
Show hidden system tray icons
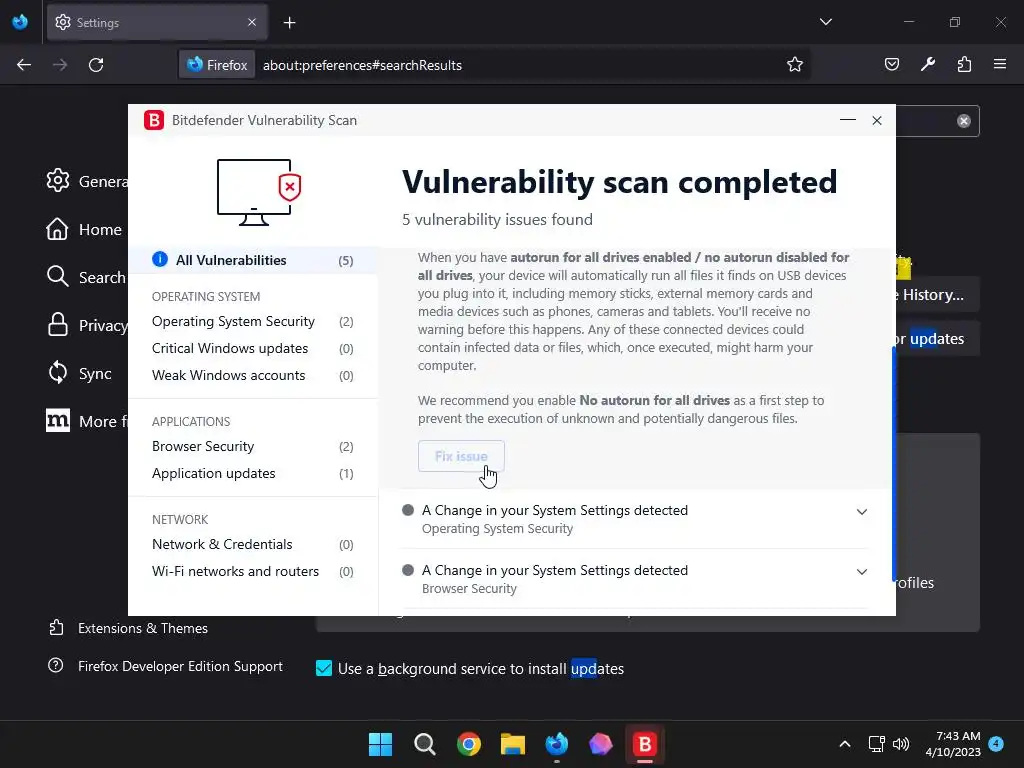[844, 744]
